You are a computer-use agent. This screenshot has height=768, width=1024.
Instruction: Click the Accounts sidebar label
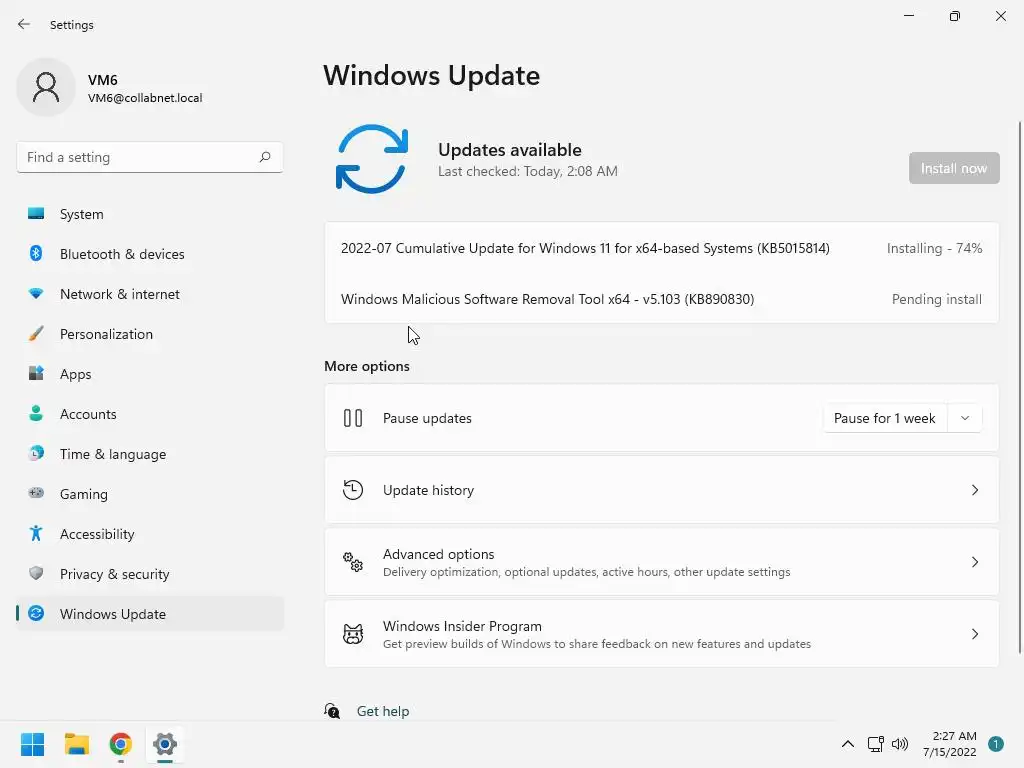click(x=88, y=414)
